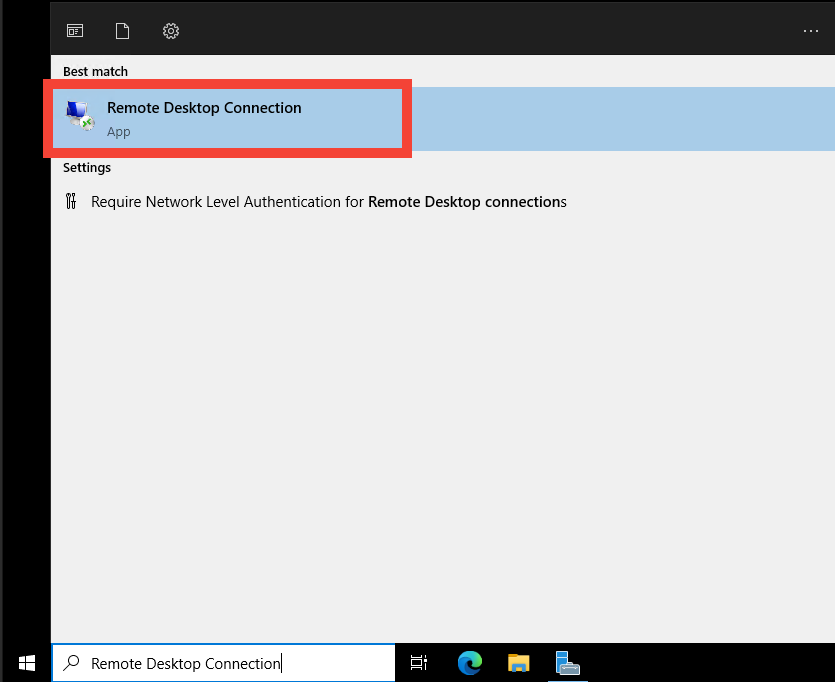
Task: Expand the more options ellipsis menu
Action: pyautogui.click(x=811, y=31)
